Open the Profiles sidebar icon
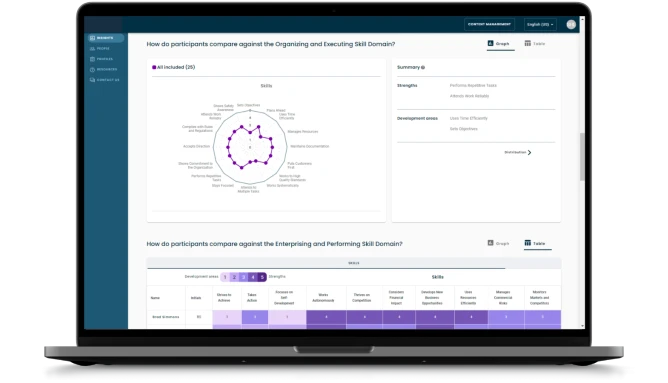 pos(92,59)
